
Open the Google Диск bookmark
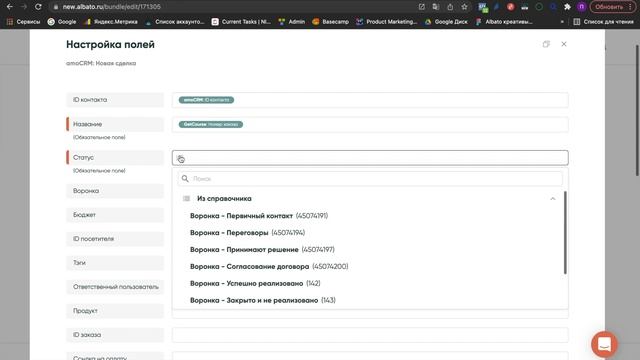446,22
